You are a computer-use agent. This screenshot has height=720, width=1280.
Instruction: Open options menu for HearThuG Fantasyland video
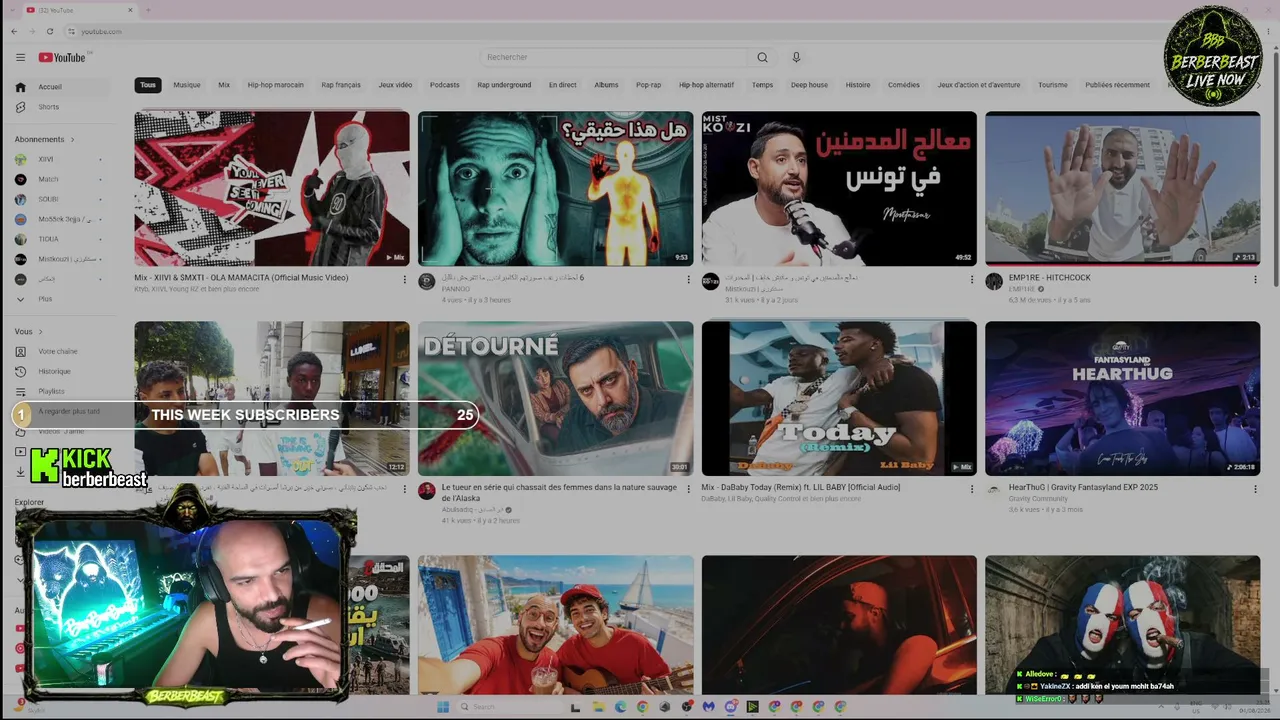coord(1256,489)
